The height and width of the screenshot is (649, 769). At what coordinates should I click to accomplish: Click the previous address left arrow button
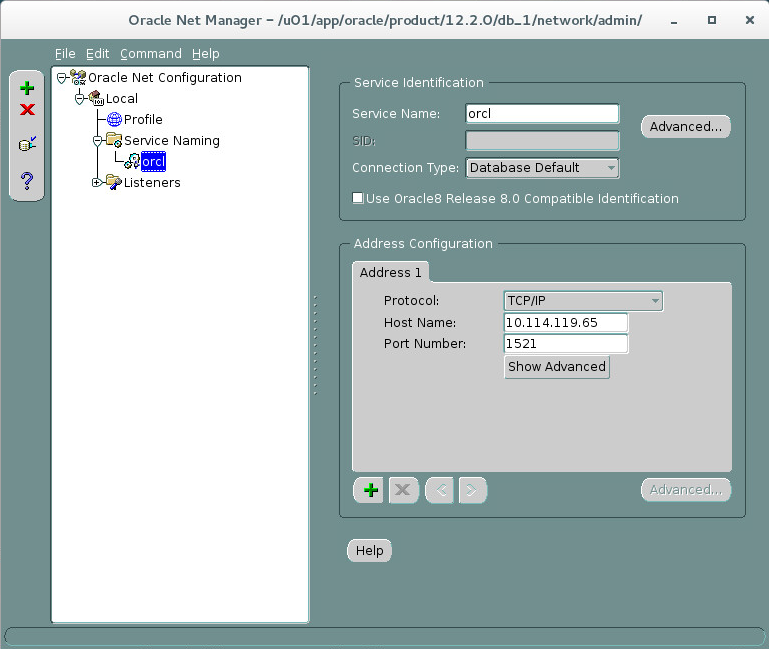click(440, 490)
